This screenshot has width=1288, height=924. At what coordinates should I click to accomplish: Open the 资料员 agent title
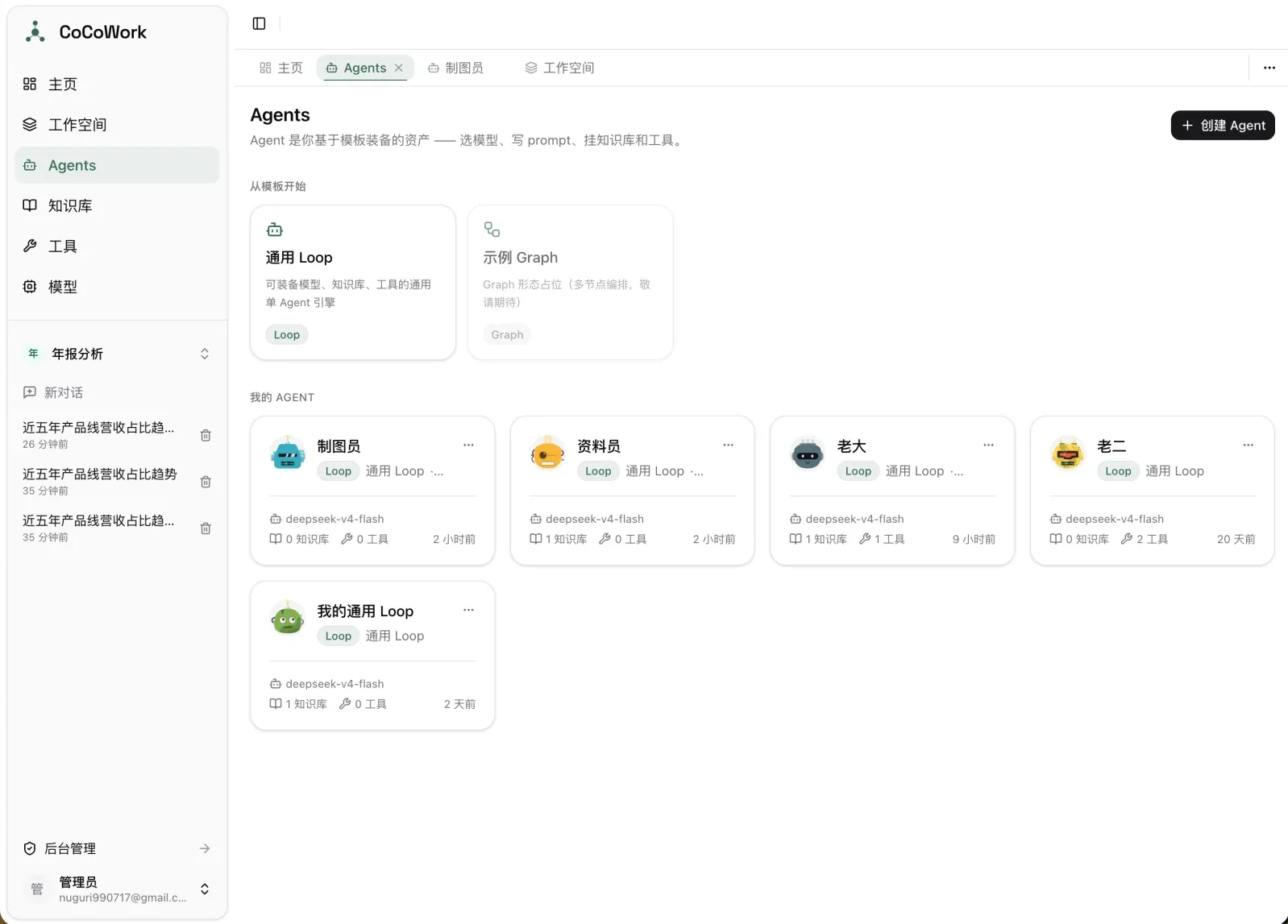pos(598,445)
